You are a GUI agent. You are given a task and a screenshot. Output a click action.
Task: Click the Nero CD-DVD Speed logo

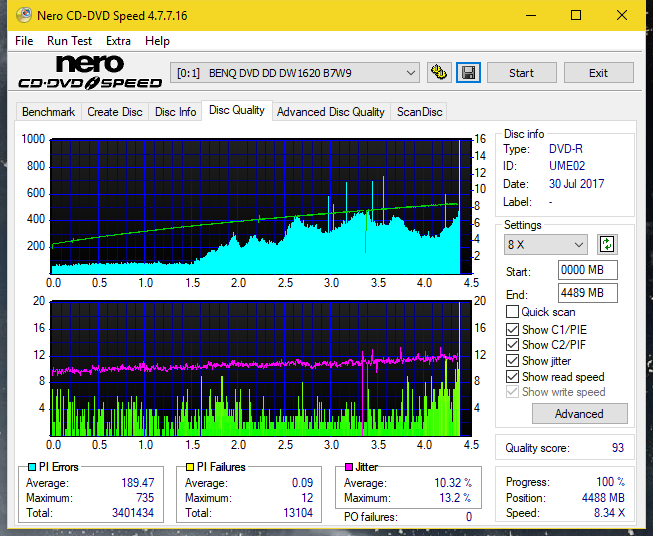click(x=90, y=73)
